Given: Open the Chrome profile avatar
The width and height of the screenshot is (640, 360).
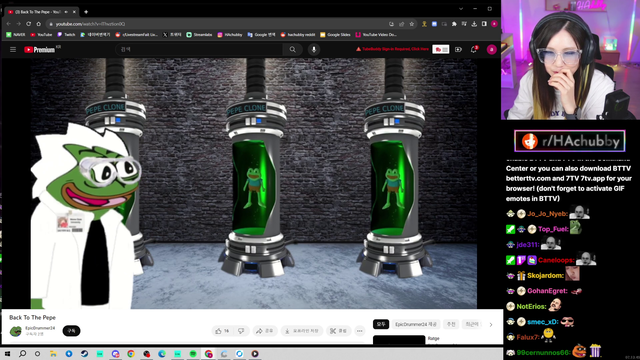Looking at the screenshot, I should click(494, 24).
